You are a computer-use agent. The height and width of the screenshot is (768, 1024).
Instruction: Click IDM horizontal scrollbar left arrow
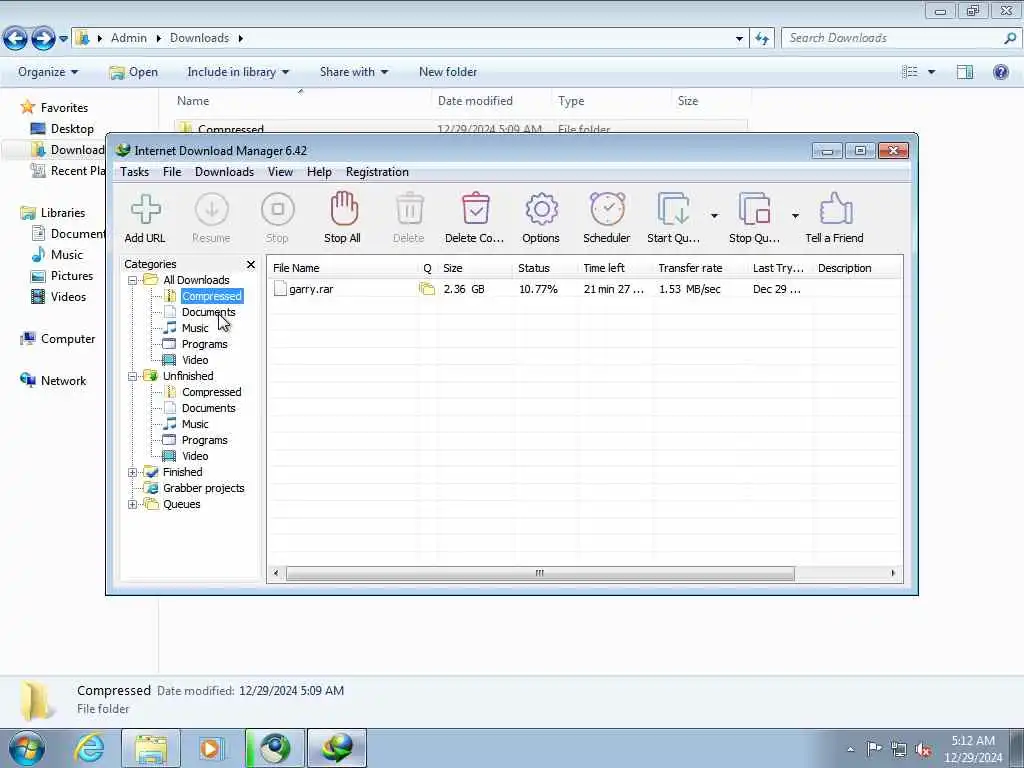point(276,573)
